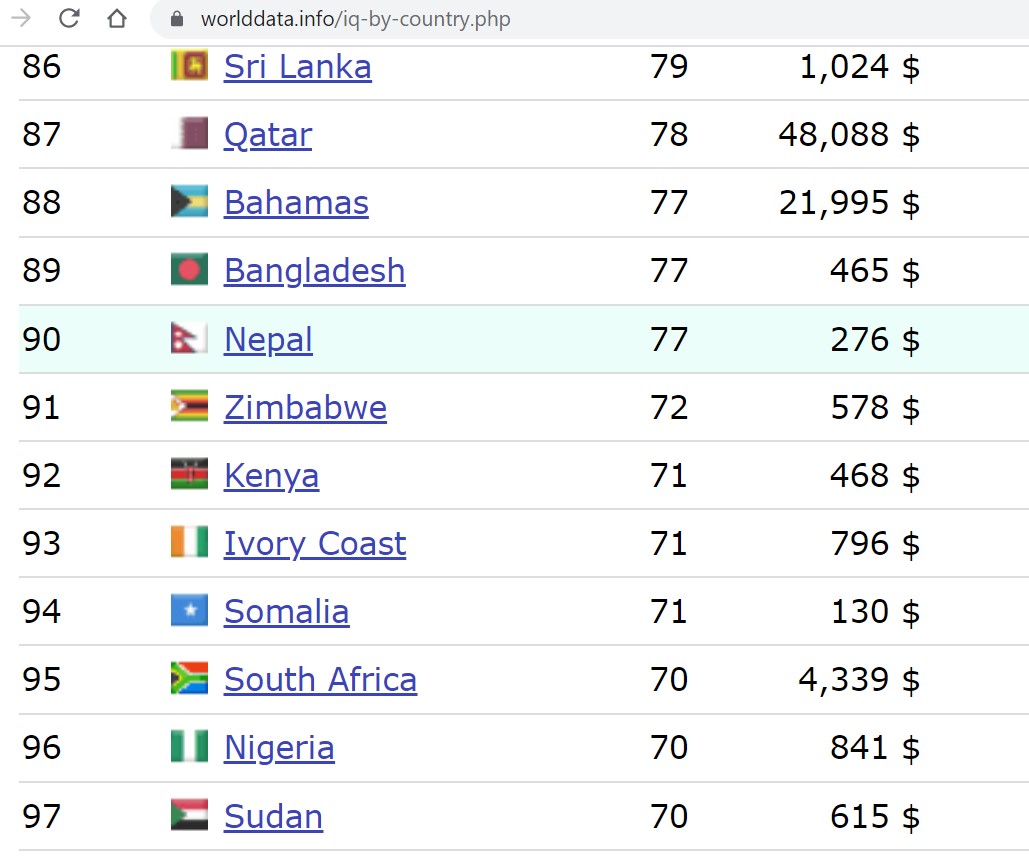The height and width of the screenshot is (858, 1029).
Task: Click the Somalia flag icon
Action: point(189,610)
